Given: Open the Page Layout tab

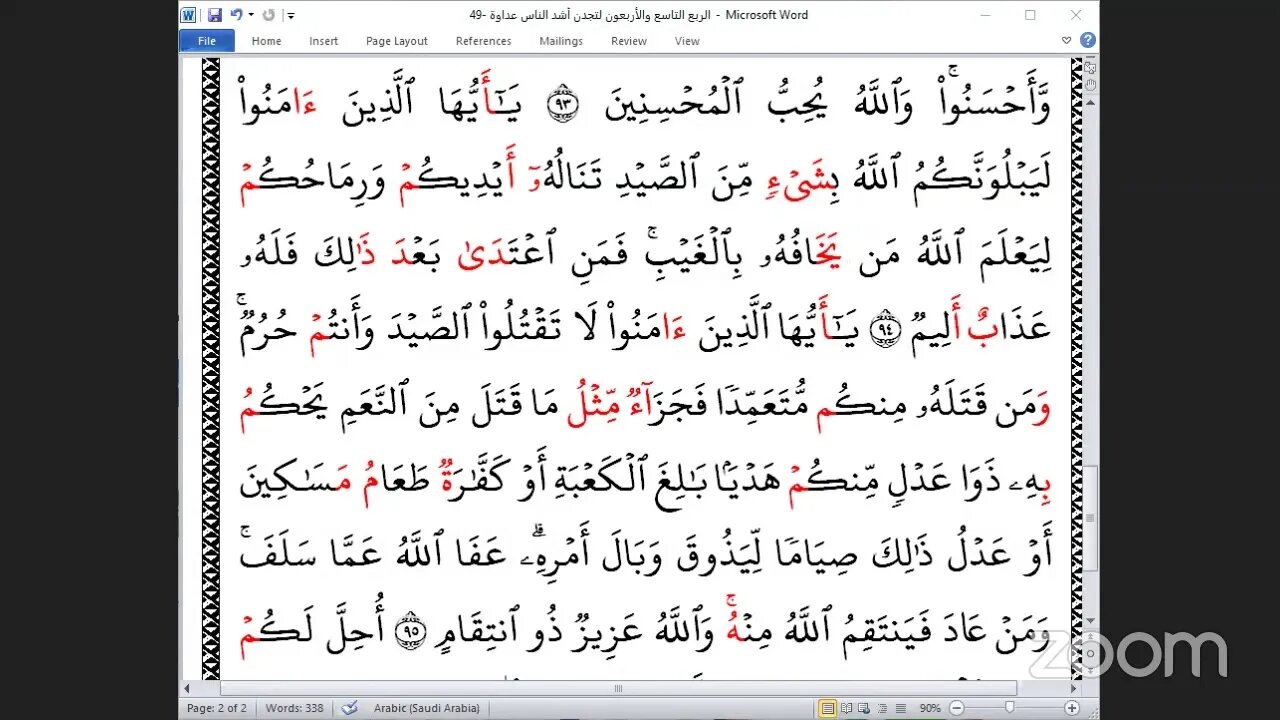Looking at the screenshot, I should (x=397, y=41).
